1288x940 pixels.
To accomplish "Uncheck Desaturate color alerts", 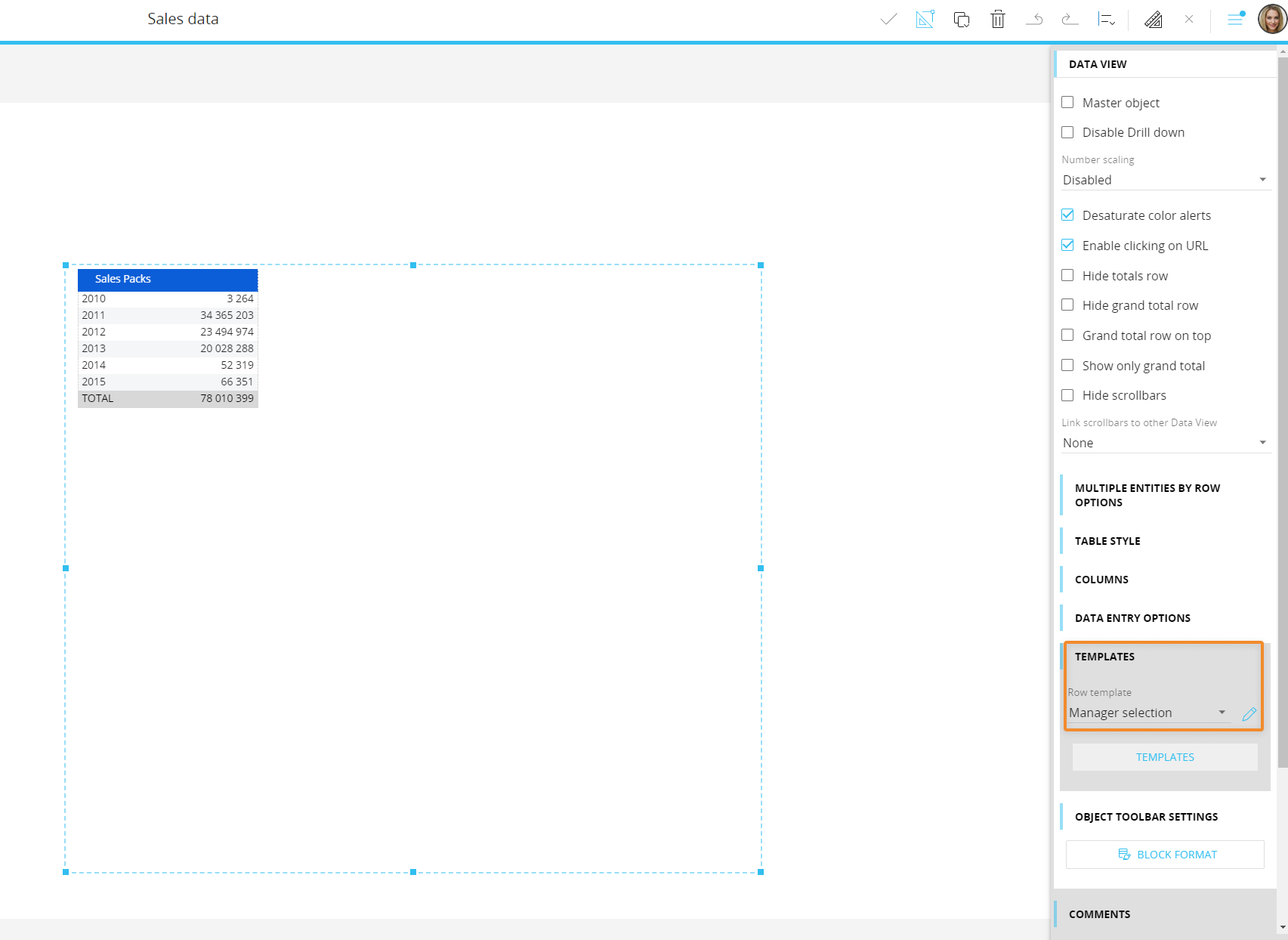I will pyautogui.click(x=1067, y=215).
